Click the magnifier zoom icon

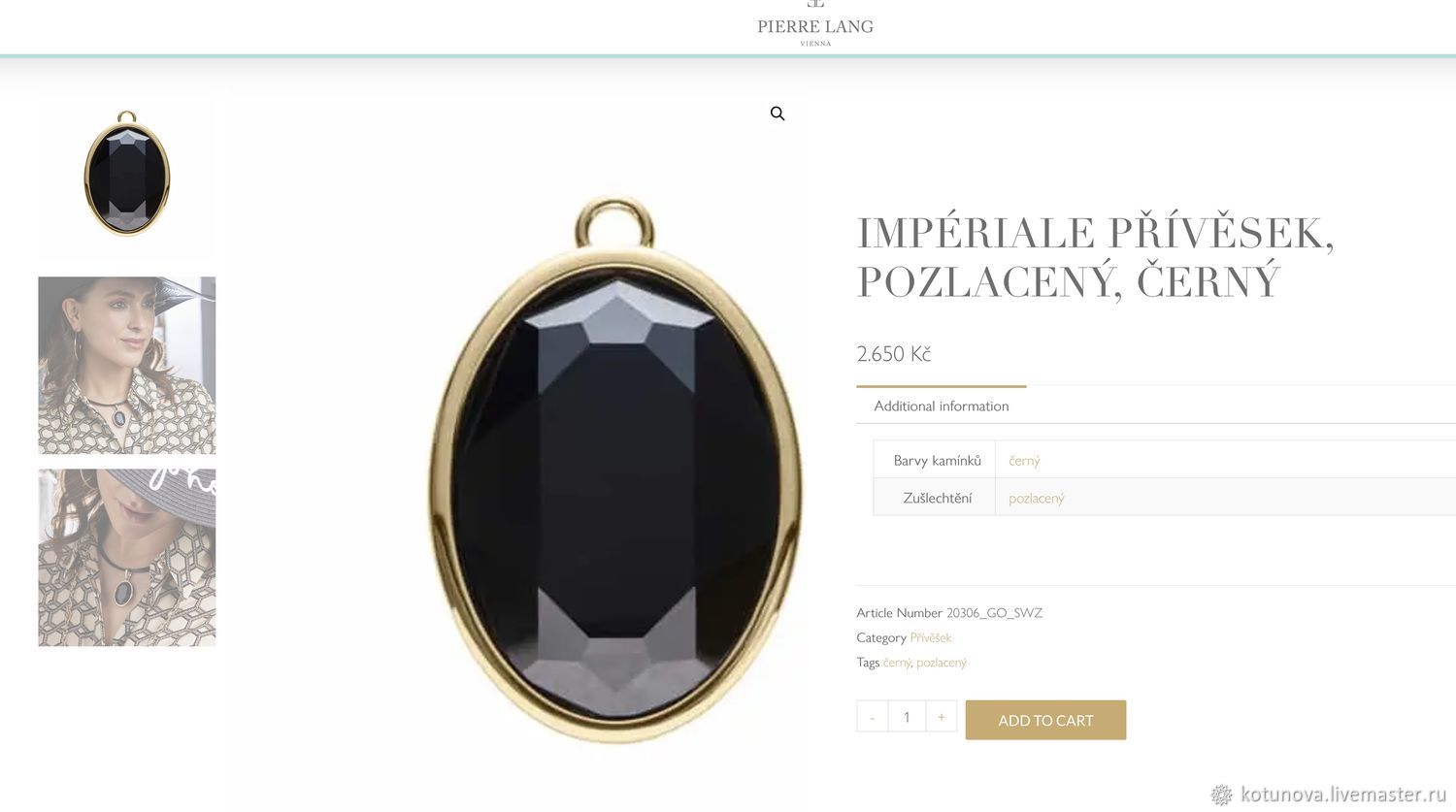[x=778, y=114]
